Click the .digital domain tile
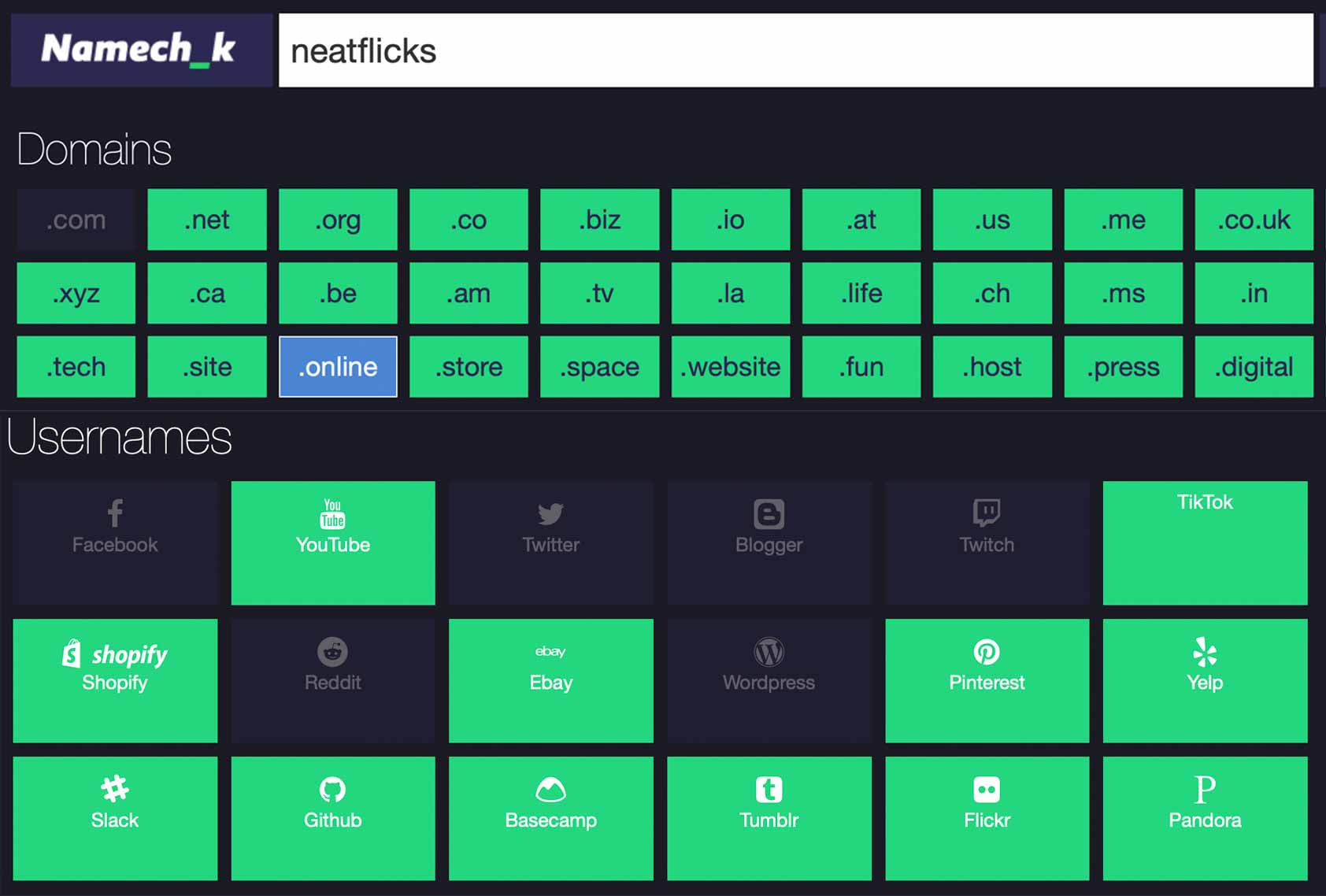Screen dimensions: 1326x896 click(1254, 367)
